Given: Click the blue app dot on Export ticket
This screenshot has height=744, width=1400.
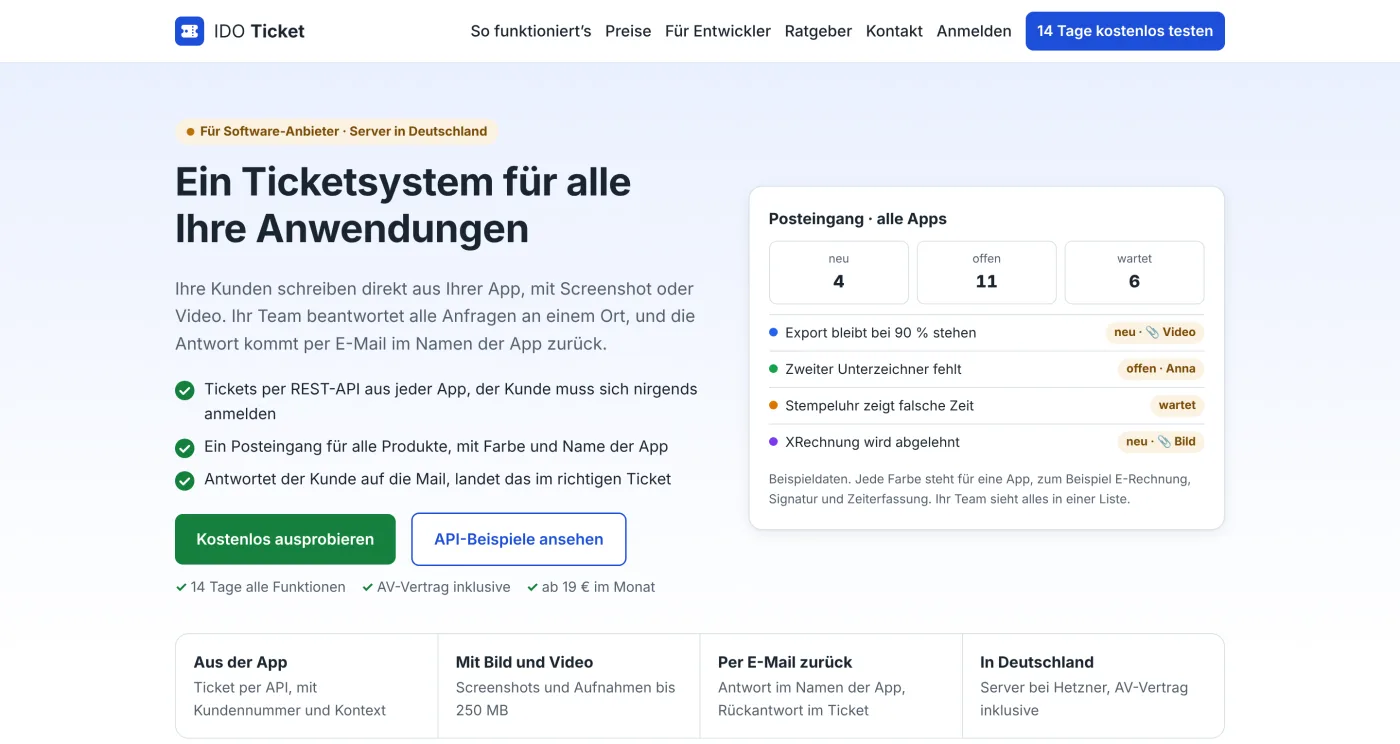Looking at the screenshot, I should coord(773,332).
